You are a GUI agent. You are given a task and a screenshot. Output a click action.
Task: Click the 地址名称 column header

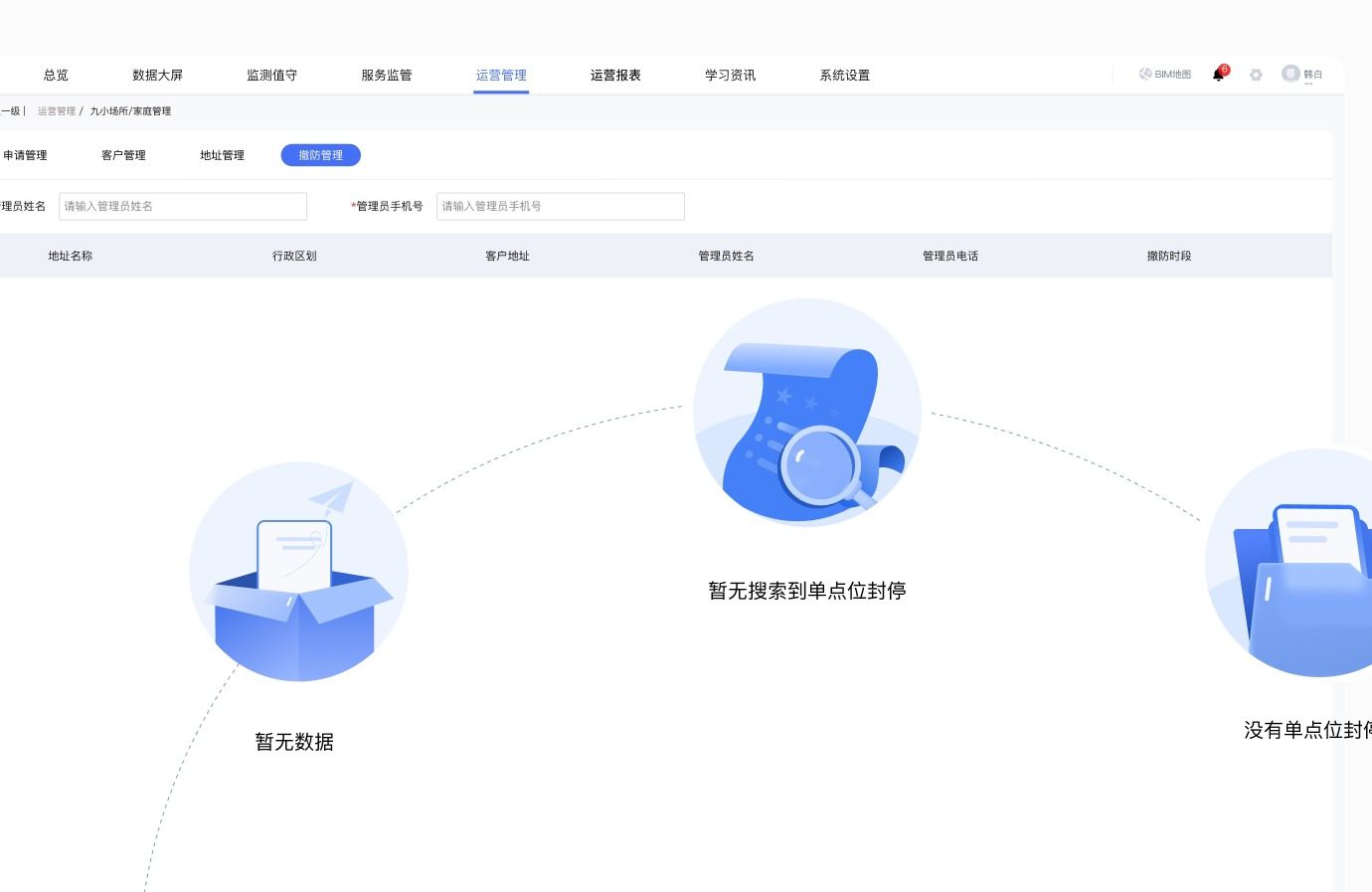70,256
